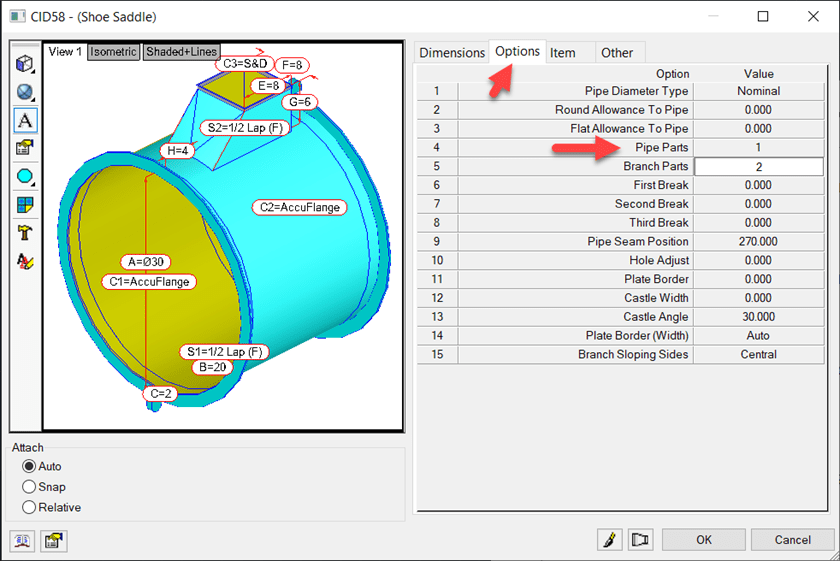The height and width of the screenshot is (561, 840).
Task: Click the Value column header
Action: coord(759,74)
